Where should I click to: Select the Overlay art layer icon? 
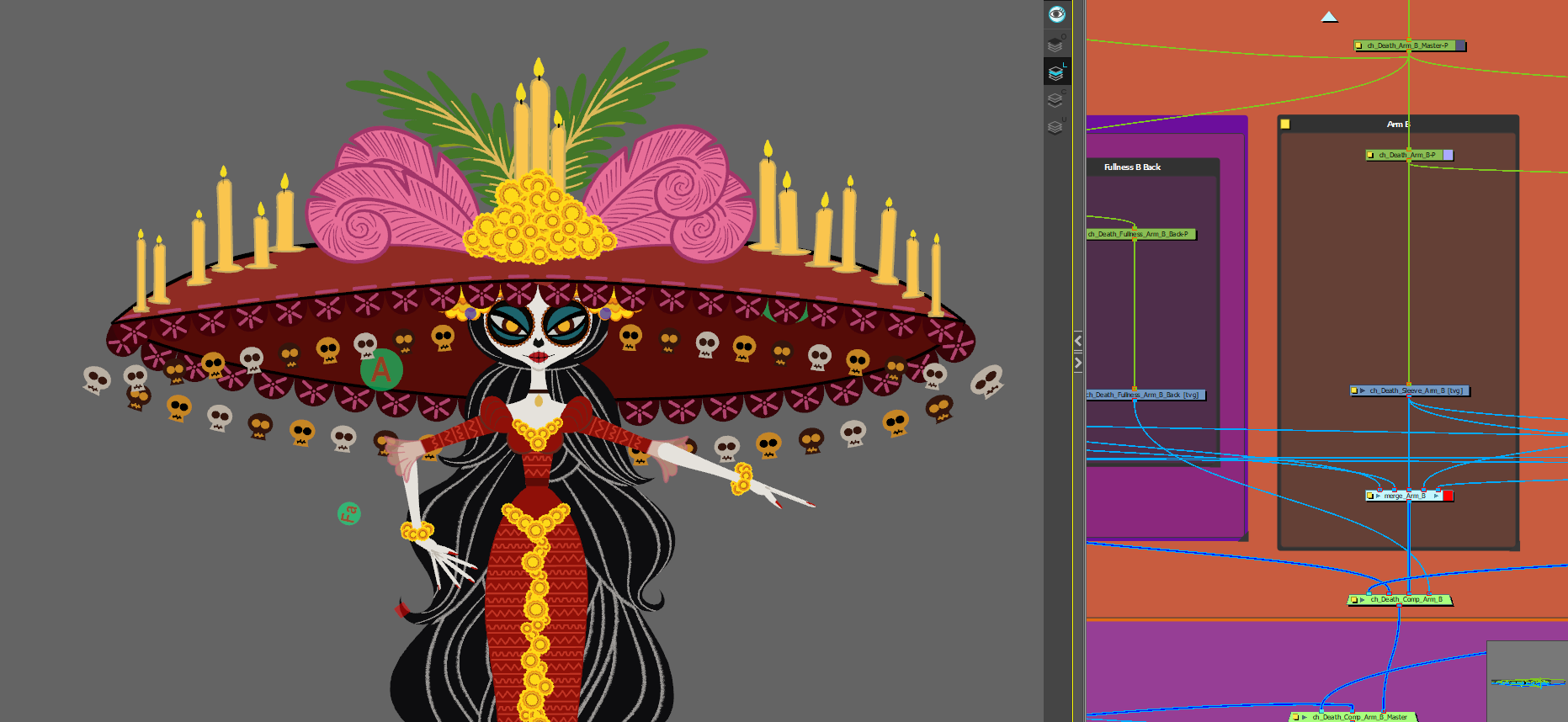point(1056,44)
